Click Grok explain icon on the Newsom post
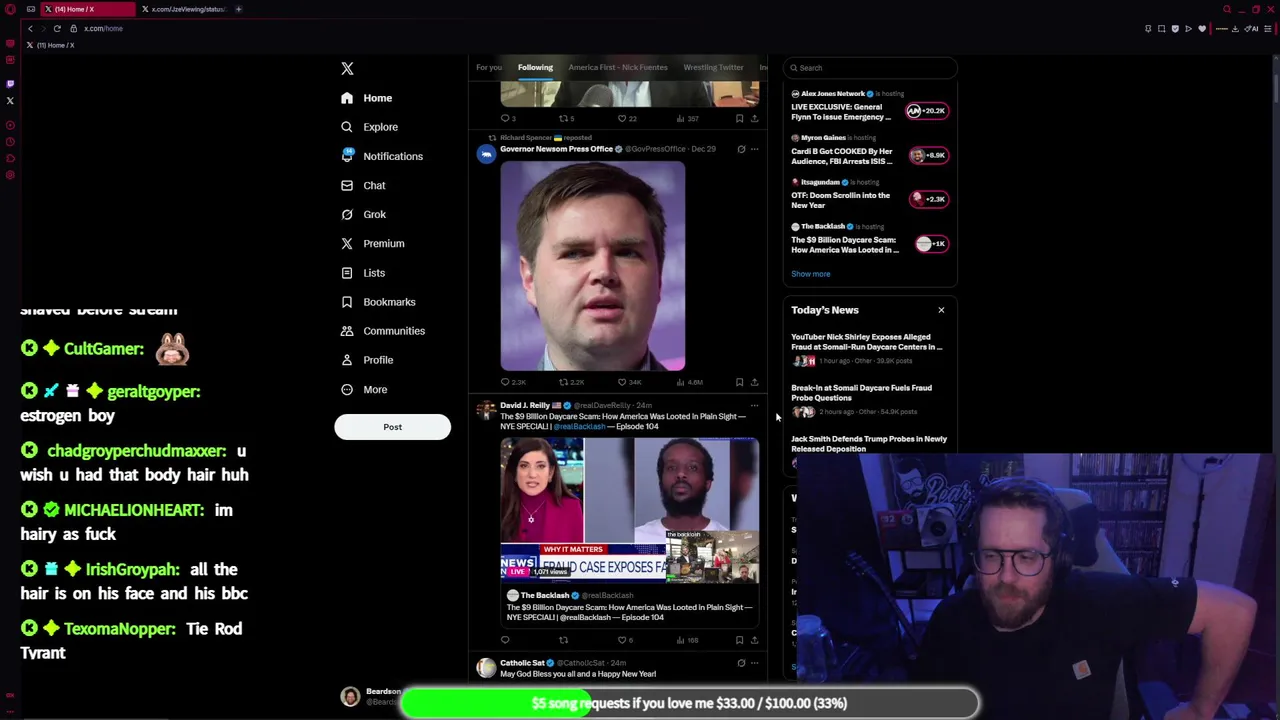This screenshot has height=720, width=1280. [741, 149]
